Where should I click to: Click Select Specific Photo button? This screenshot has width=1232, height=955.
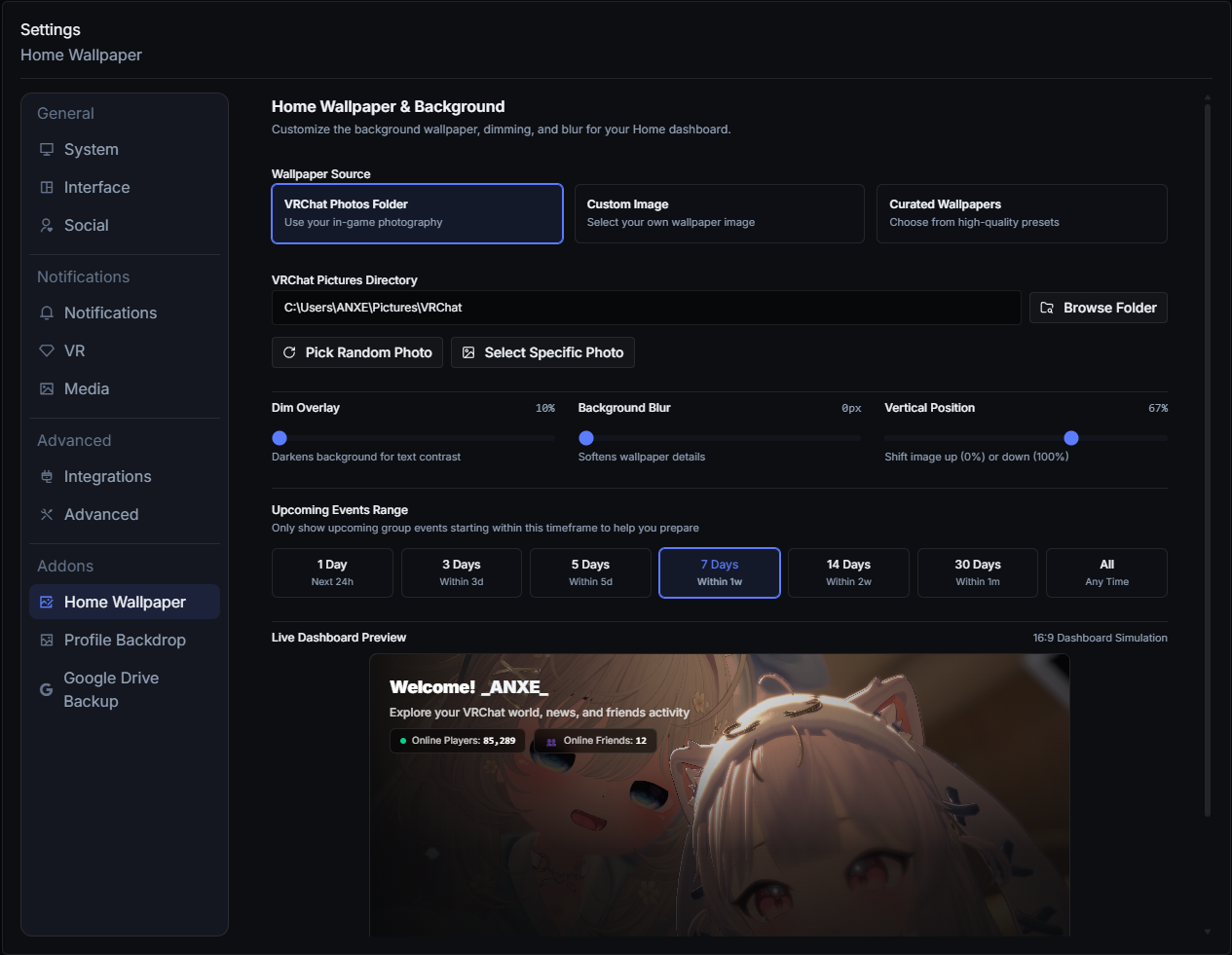pyautogui.click(x=542, y=352)
